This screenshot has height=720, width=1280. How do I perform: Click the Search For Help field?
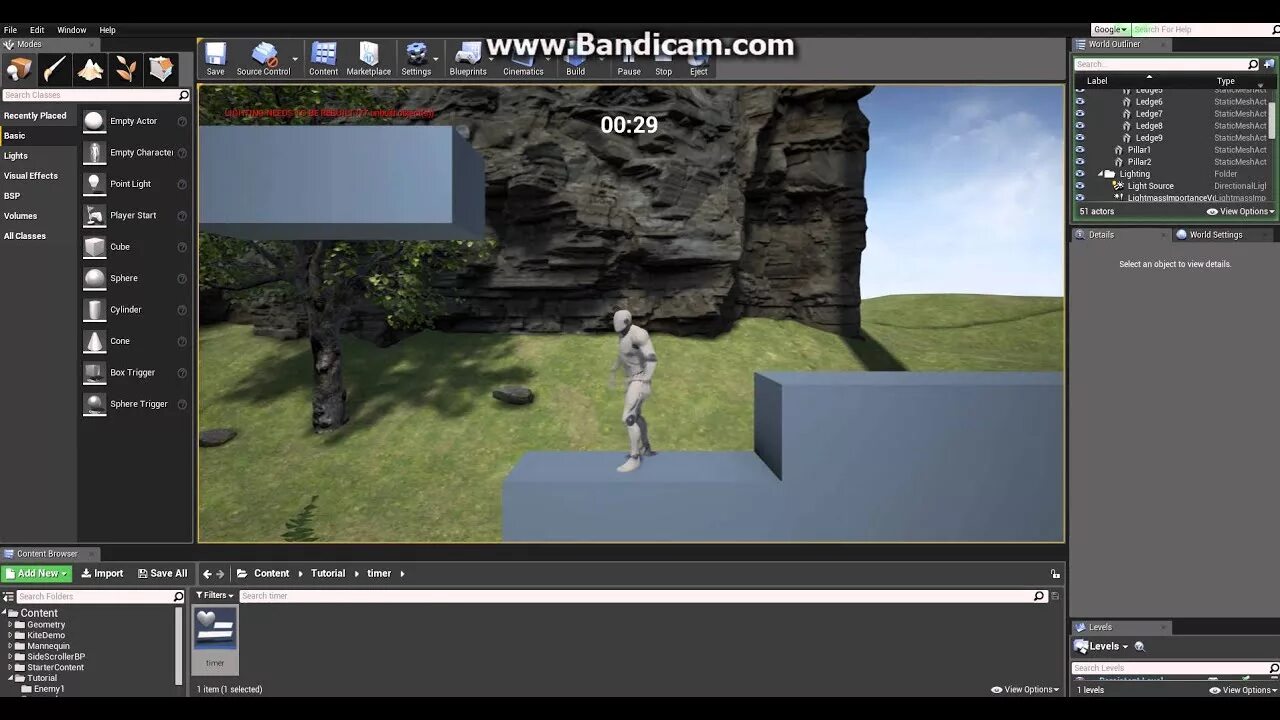(x=1205, y=30)
